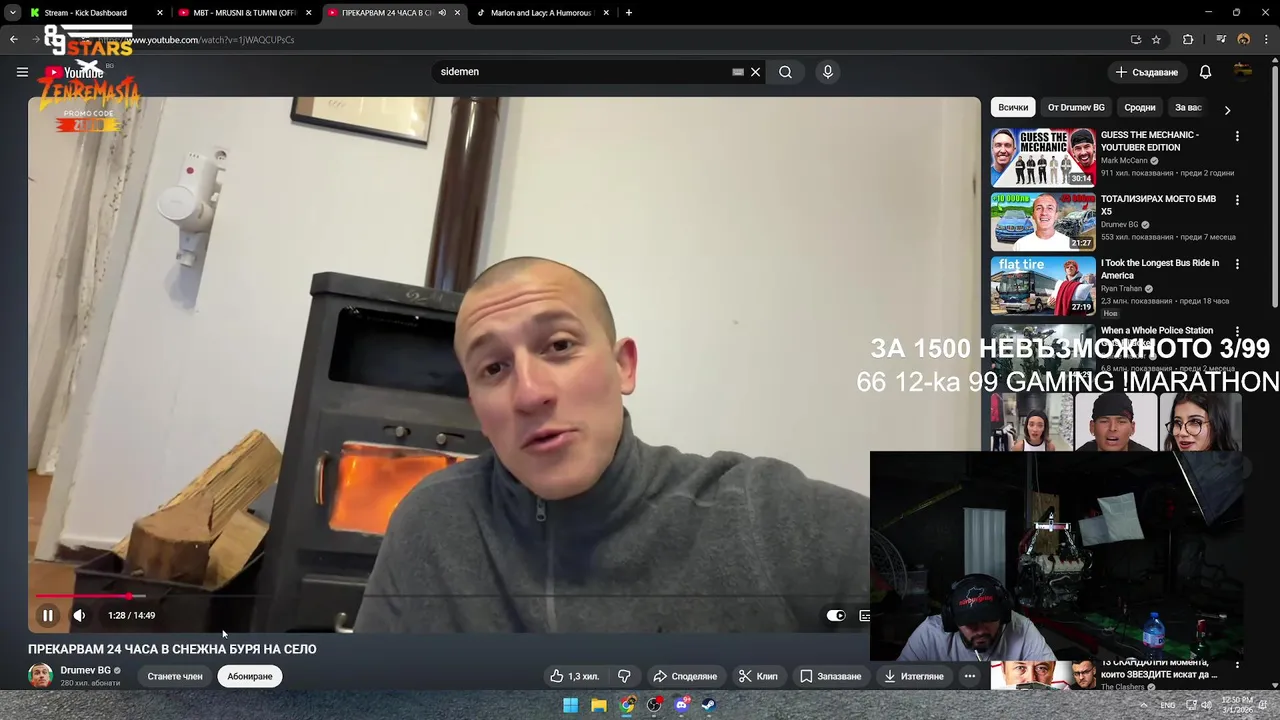Bookmark this page with the star icon
This screenshot has width=1280, height=720.
pyautogui.click(x=1156, y=40)
